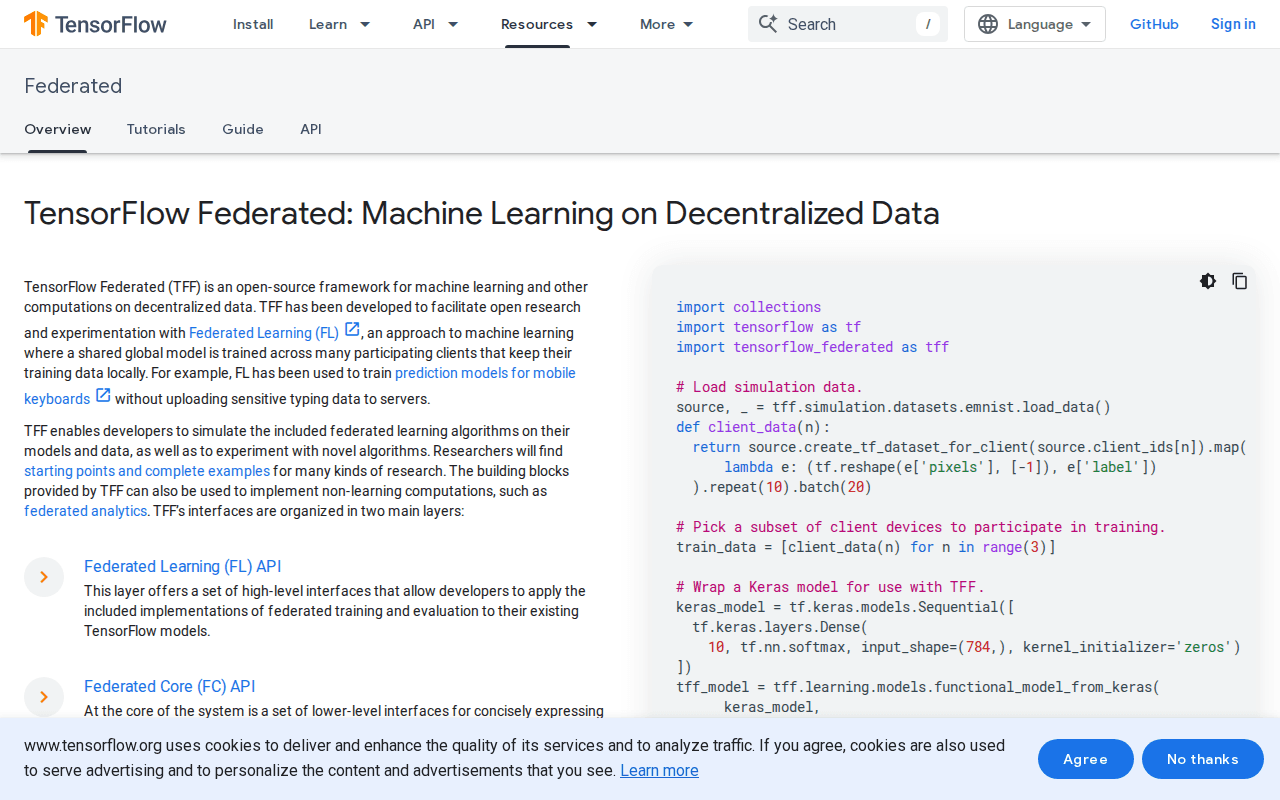Click Learn more in cookie banner

click(x=659, y=770)
